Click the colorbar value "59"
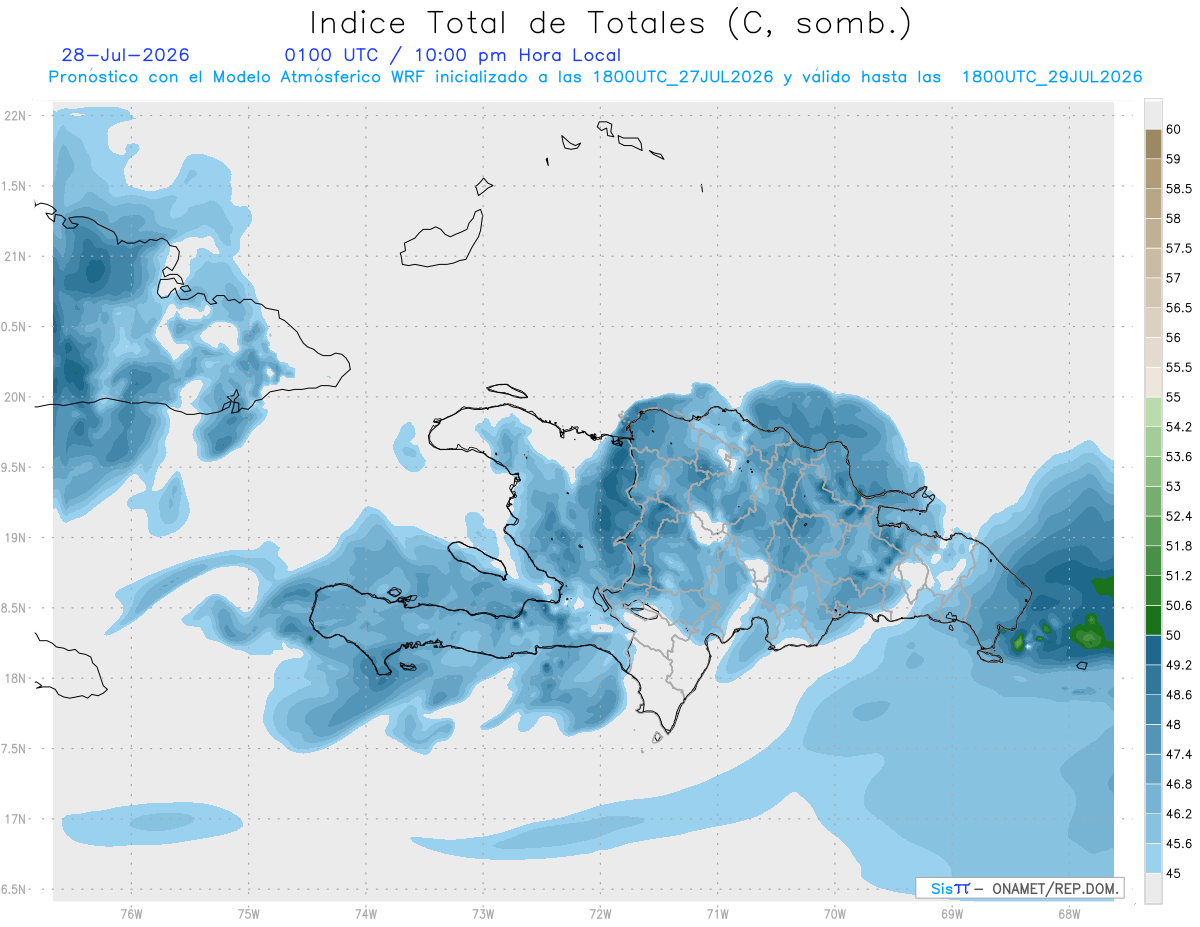 pyautogui.click(x=1174, y=159)
